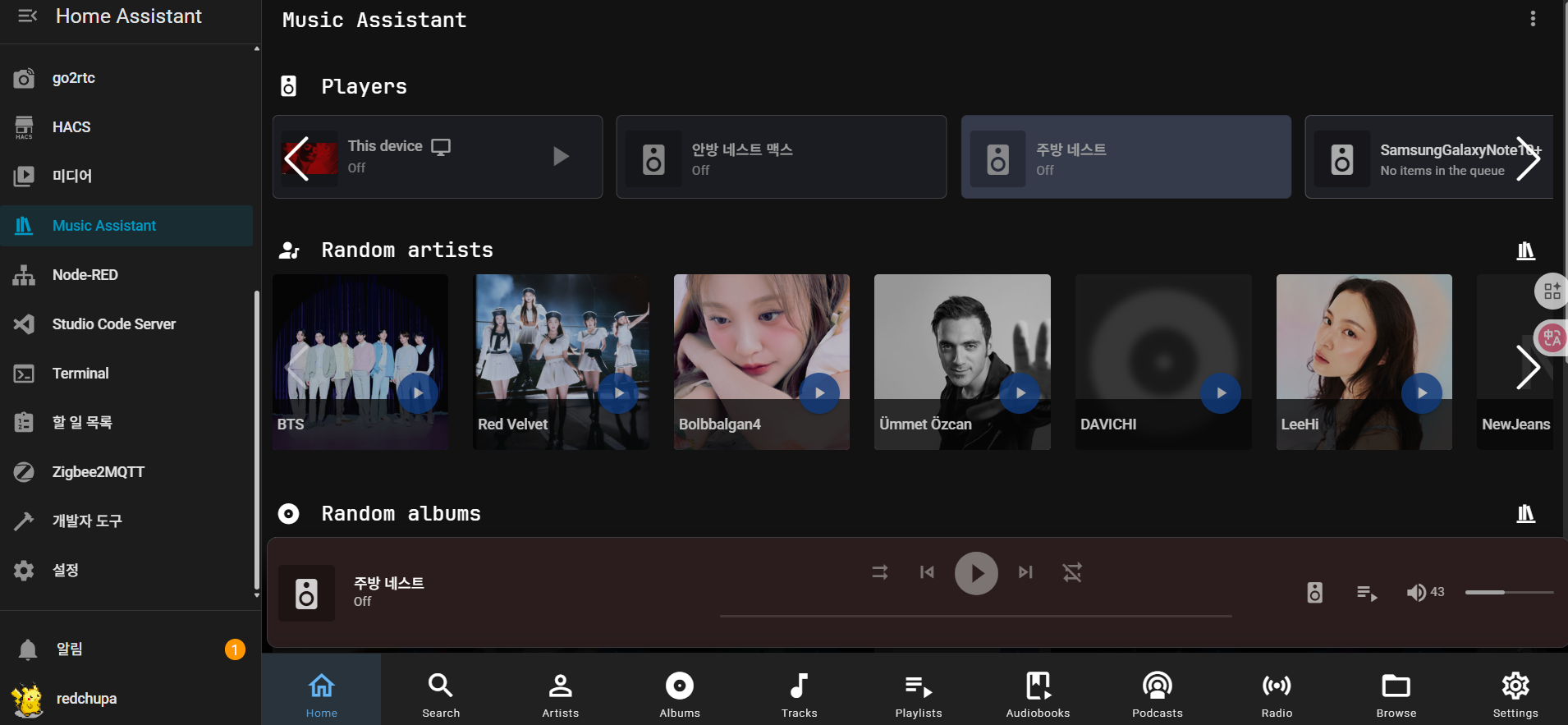This screenshot has width=1568, height=725.
Task: Open the three-dot overflow menu
Action: click(1532, 19)
